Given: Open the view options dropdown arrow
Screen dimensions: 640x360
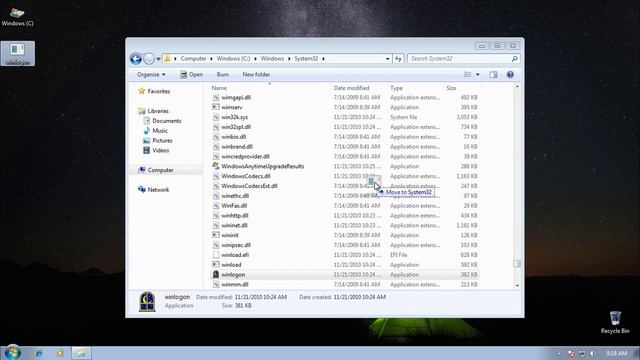Looking at the screenshot, I should (478, 75).
